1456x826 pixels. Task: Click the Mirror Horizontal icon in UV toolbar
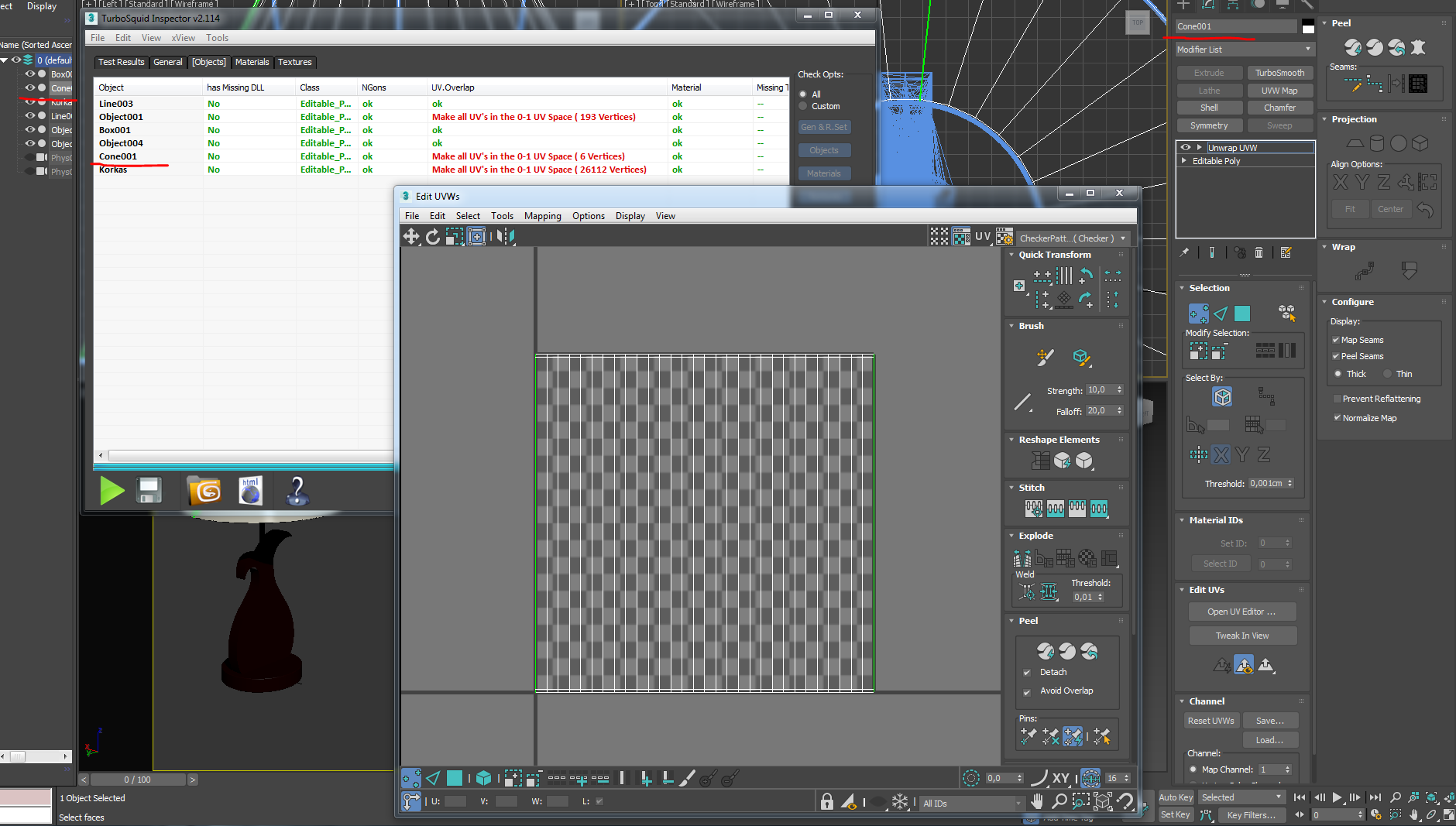(505, 237)
